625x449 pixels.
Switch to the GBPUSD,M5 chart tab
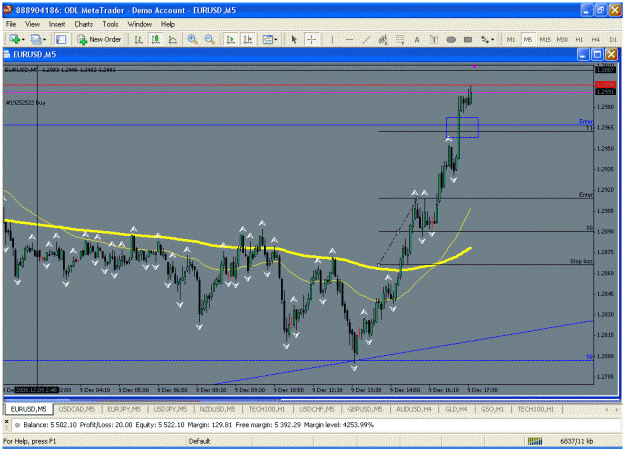point(365,409)
